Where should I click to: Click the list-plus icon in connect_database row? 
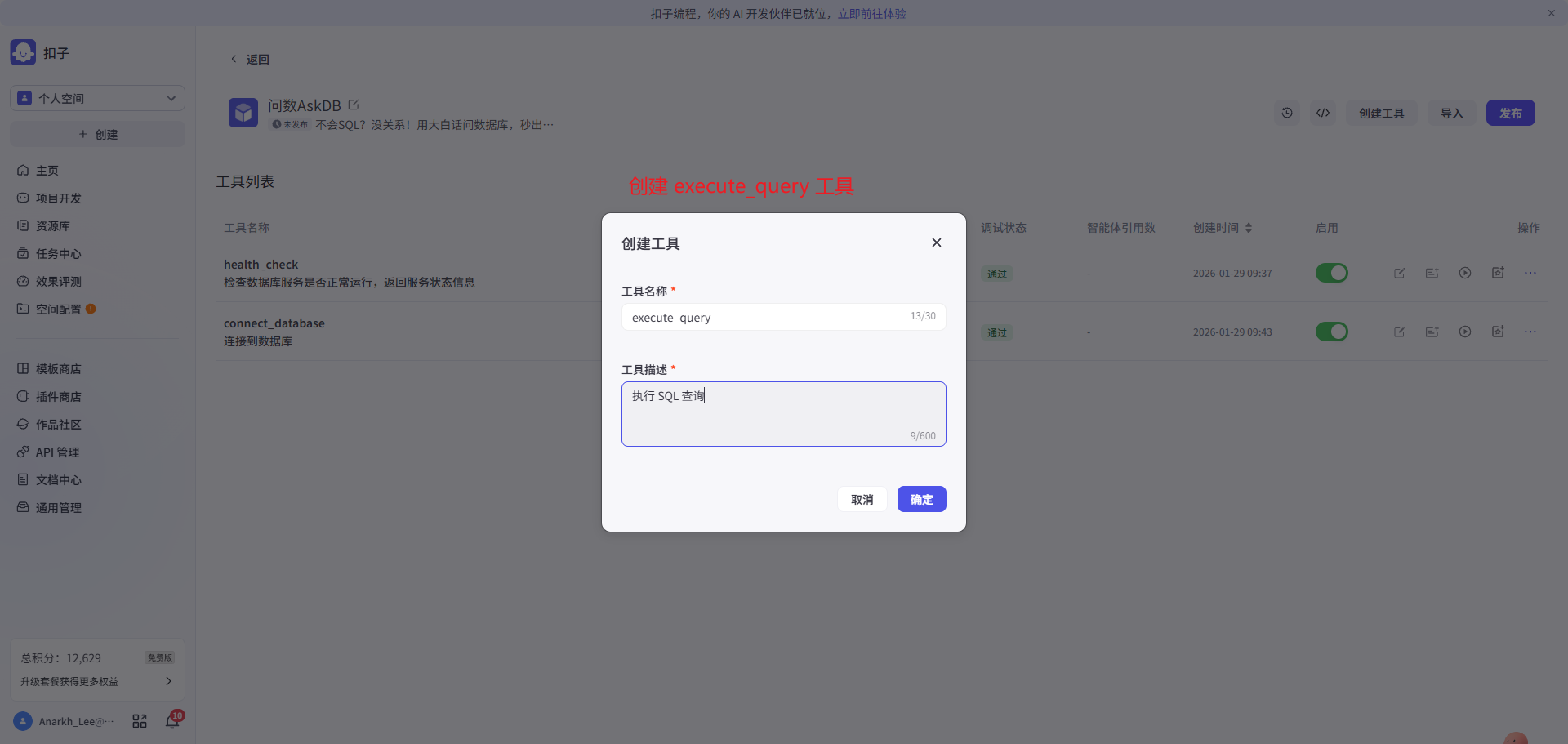click(1432, 332)
